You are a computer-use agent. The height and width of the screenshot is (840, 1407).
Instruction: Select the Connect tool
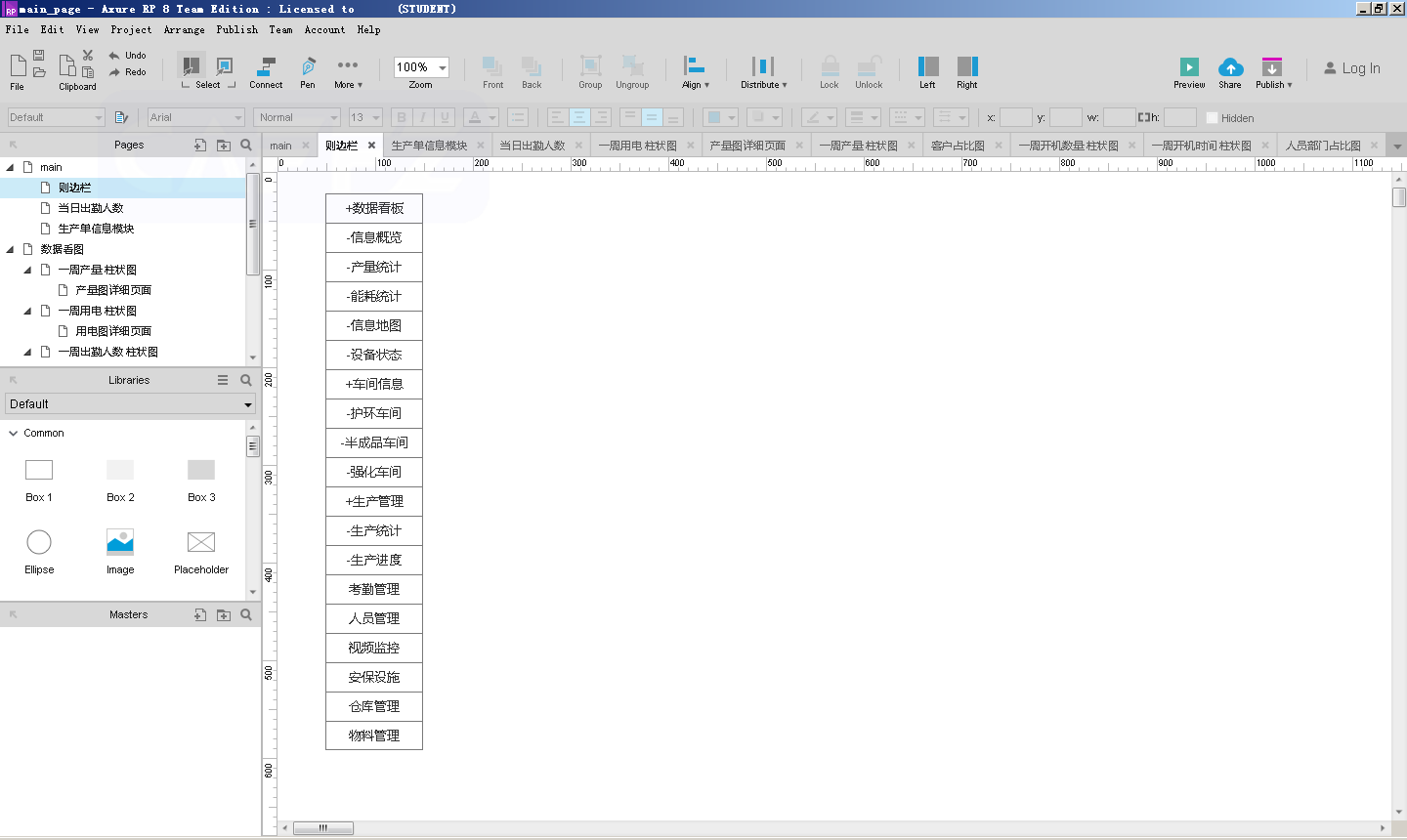(x=265, y=67)
